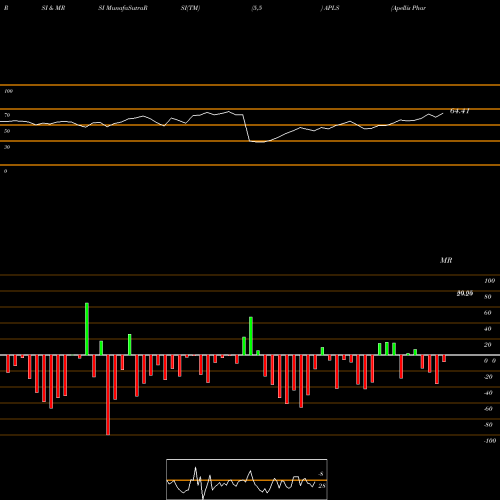Click the '(5,5' parameter text in the header
500x500 pixels.
click(x=257, y=8)
